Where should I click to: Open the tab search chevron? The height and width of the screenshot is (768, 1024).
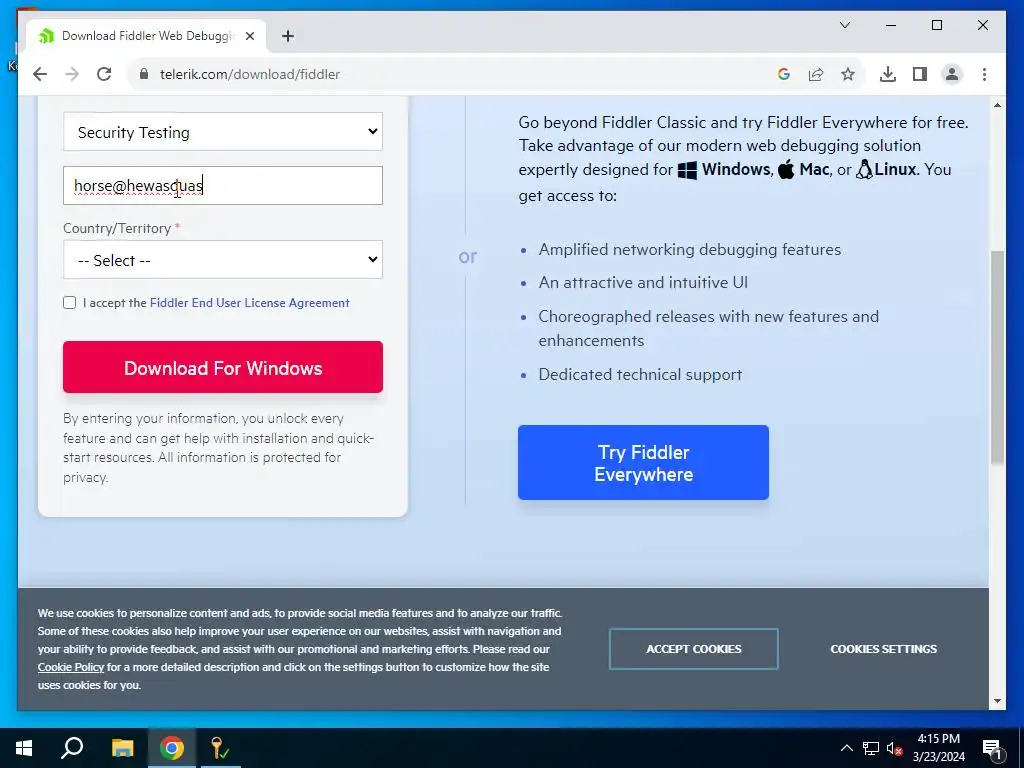pyautogui.click(x=844, y=25)
